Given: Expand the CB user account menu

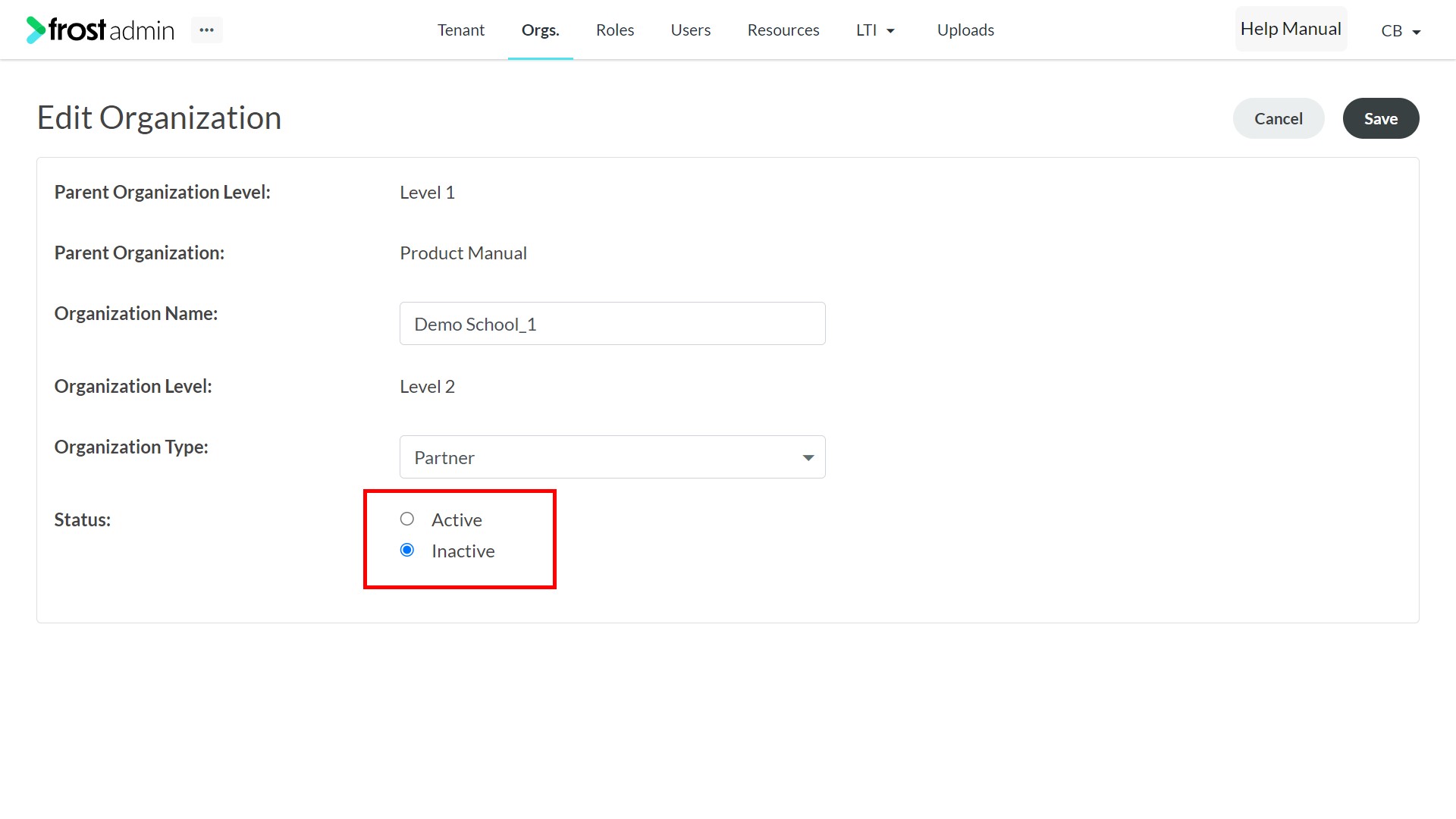Looking at the screenshot, I should [x=1400, y=30].
